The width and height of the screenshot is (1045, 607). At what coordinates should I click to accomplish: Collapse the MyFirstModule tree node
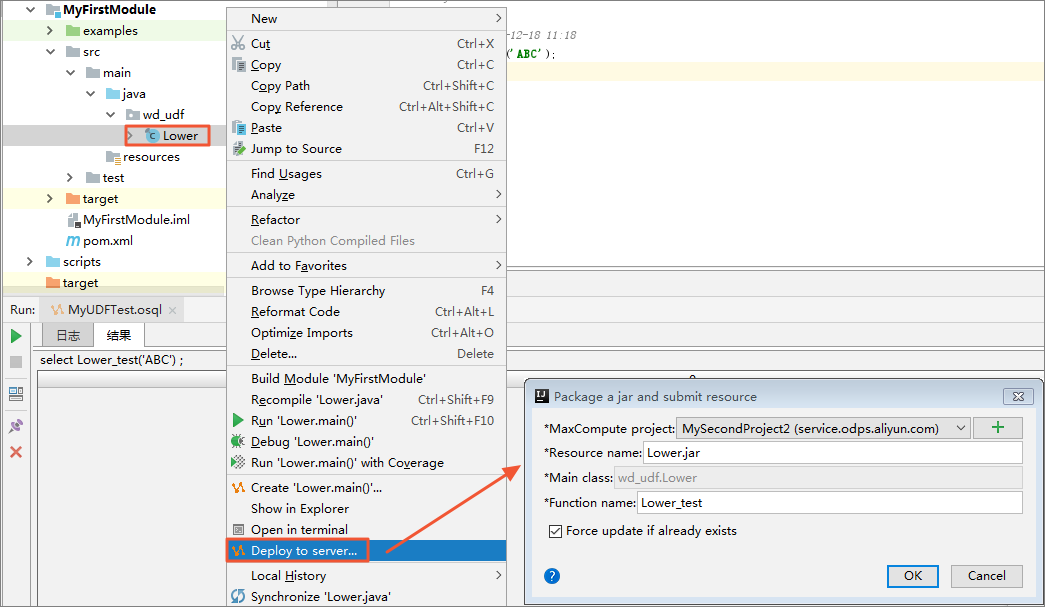click(x=30, y=9)
